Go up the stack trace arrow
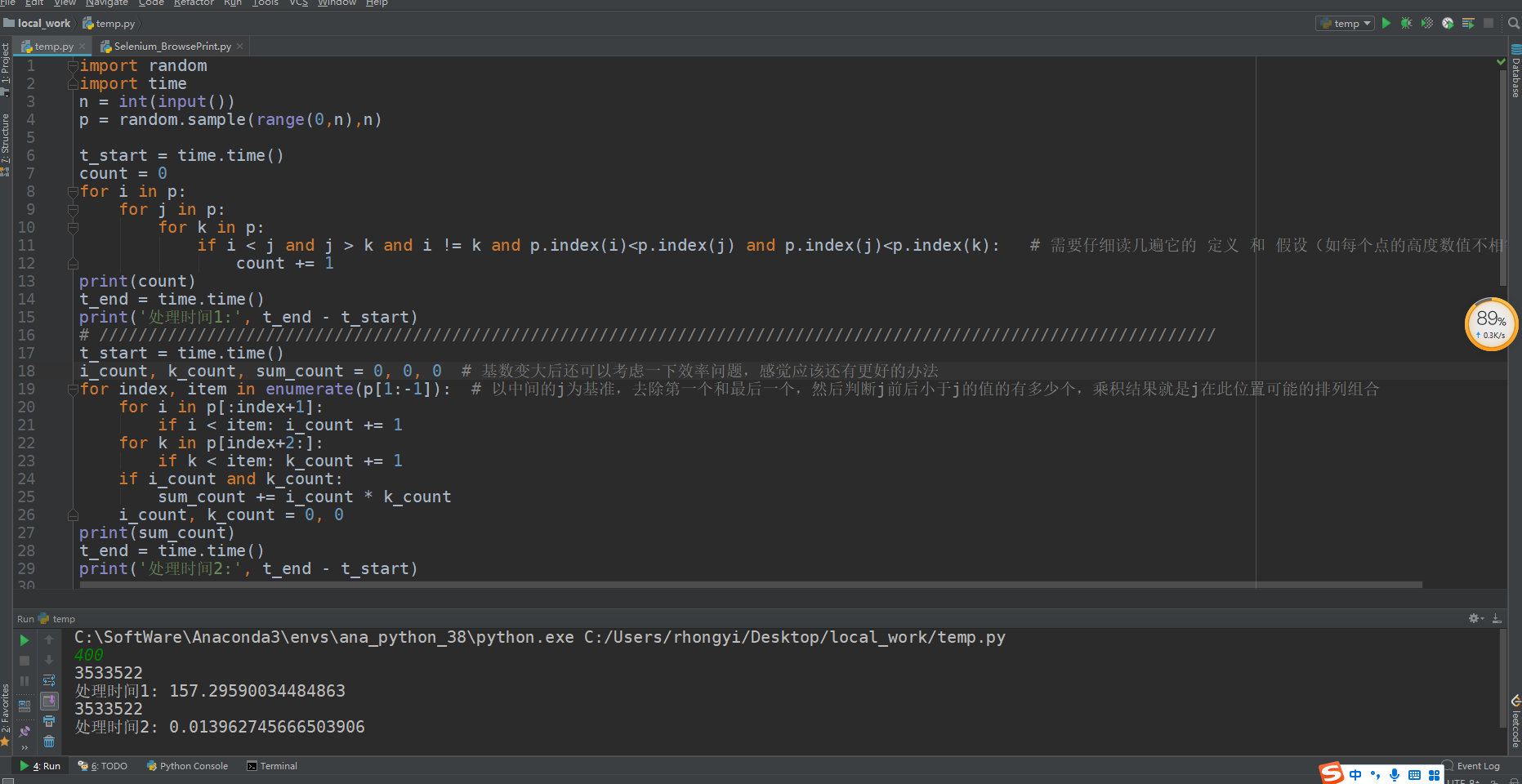1522x784 pixels. tap(49, 640)
